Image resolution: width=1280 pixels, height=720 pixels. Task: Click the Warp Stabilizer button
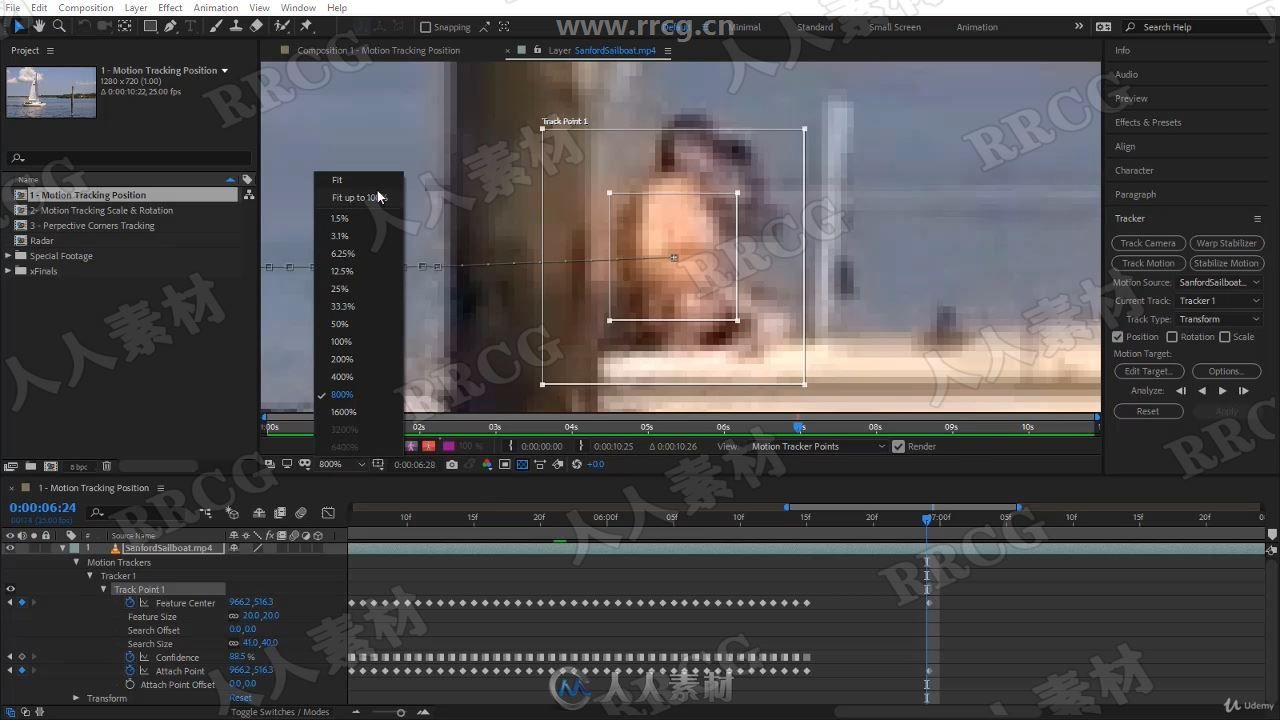(1227, 243)
